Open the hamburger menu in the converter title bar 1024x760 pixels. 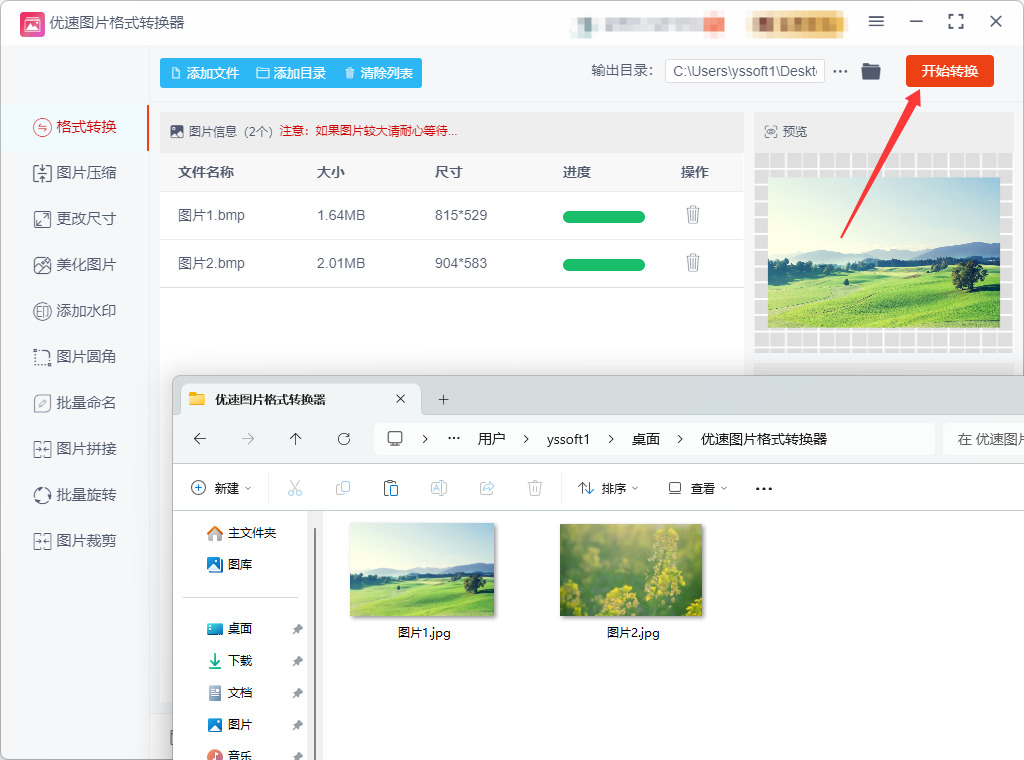(876, 22)
